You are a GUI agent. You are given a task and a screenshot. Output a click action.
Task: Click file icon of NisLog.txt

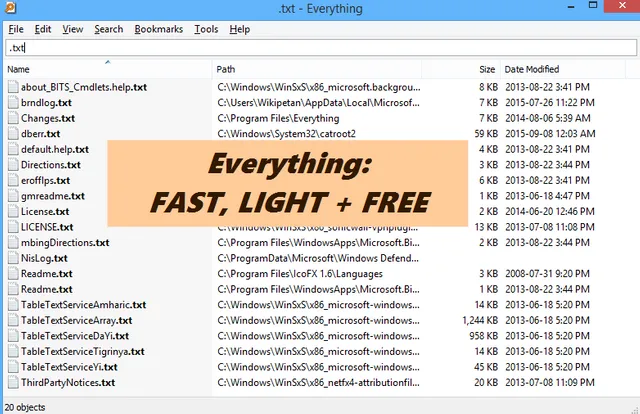point(13,258)
